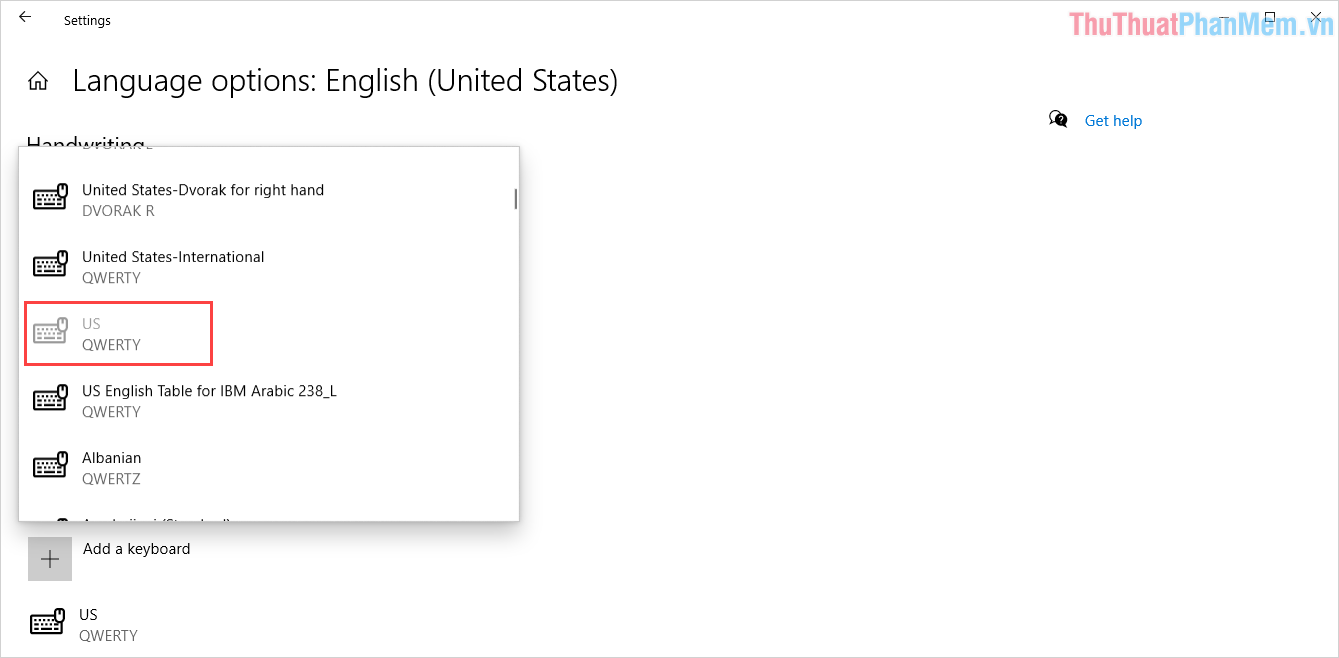Click the Handwriting section heading
The image size is (1339, 658).
[x=86, y=143]
